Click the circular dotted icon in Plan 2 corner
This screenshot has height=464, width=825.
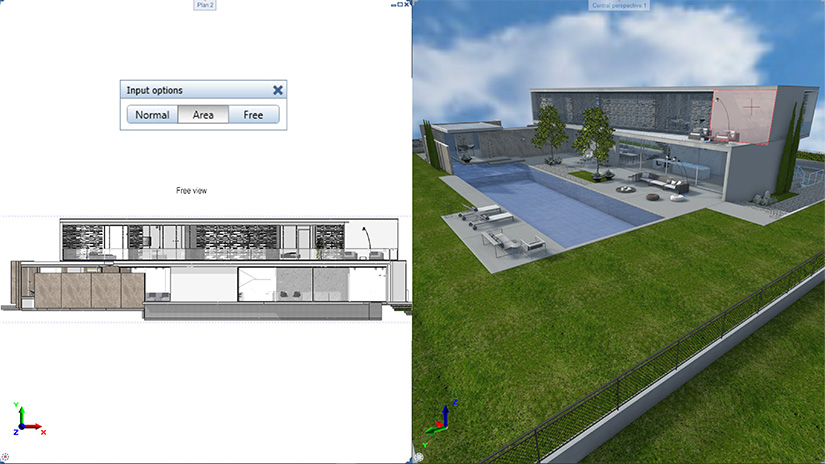point(5,458)
